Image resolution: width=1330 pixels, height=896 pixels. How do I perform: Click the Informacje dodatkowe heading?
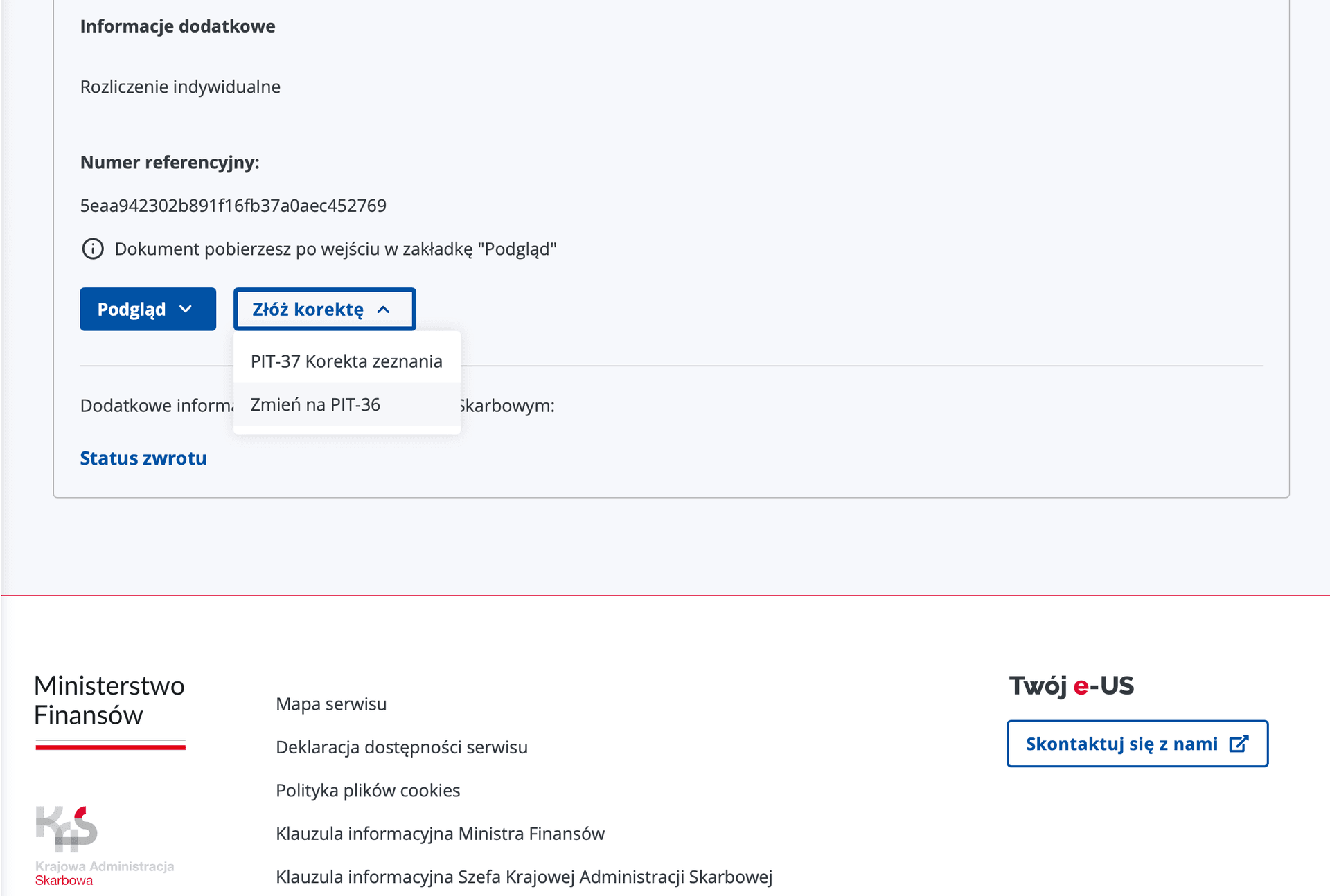pyautogui.click(x=178, y=26)
